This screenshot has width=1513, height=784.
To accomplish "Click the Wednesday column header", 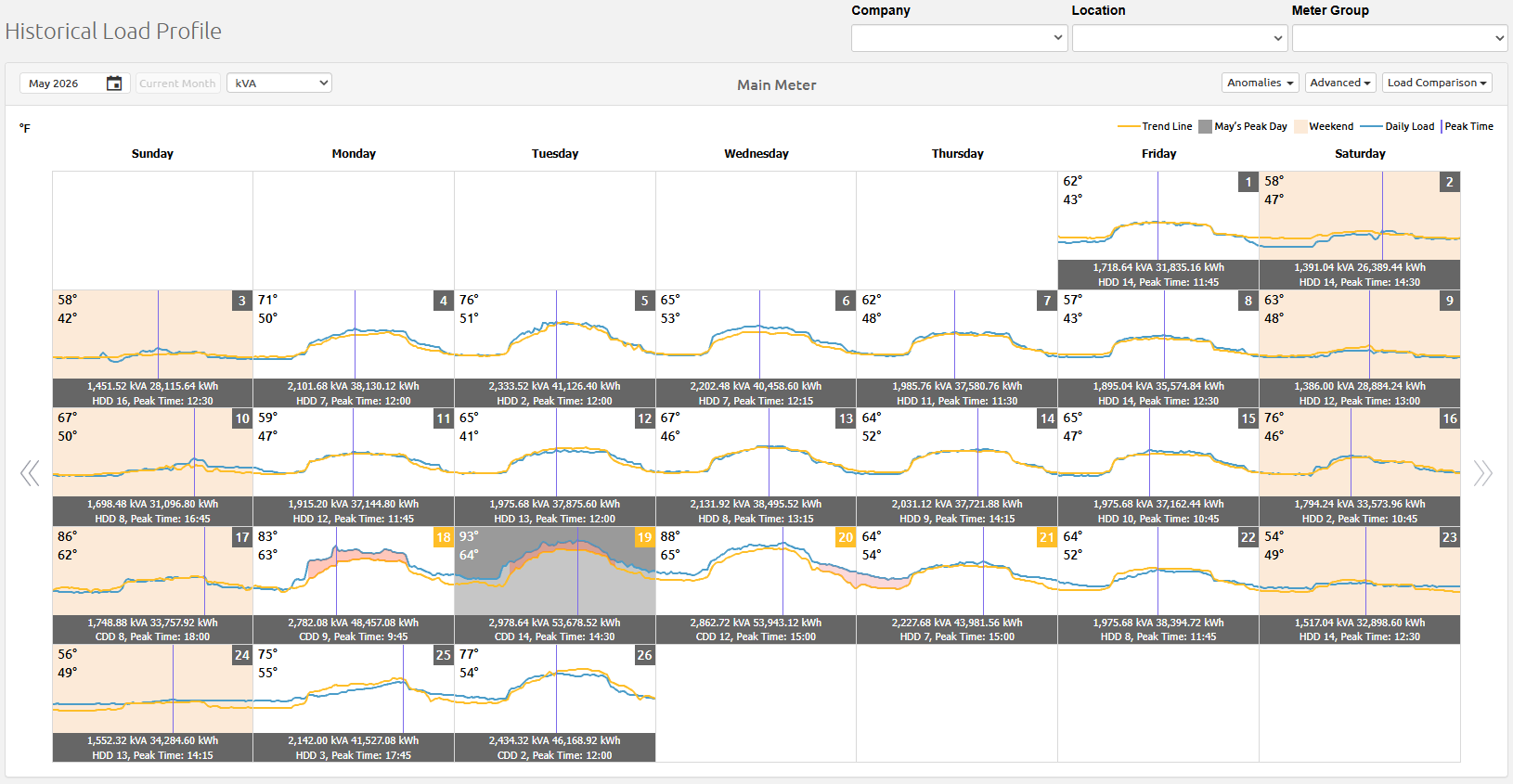I will [x=756, y=153].
